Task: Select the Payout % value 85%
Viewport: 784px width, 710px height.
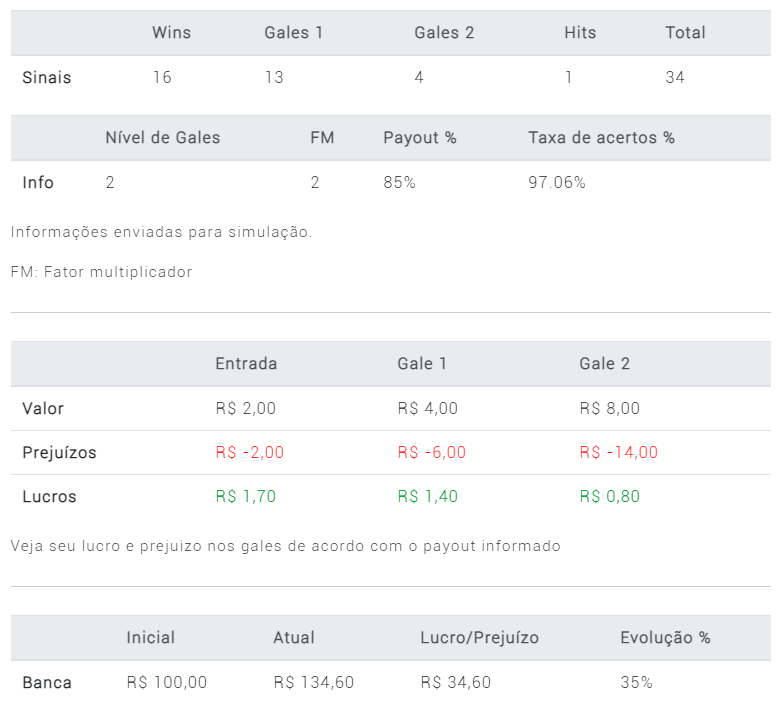Action: coord(399,182)
